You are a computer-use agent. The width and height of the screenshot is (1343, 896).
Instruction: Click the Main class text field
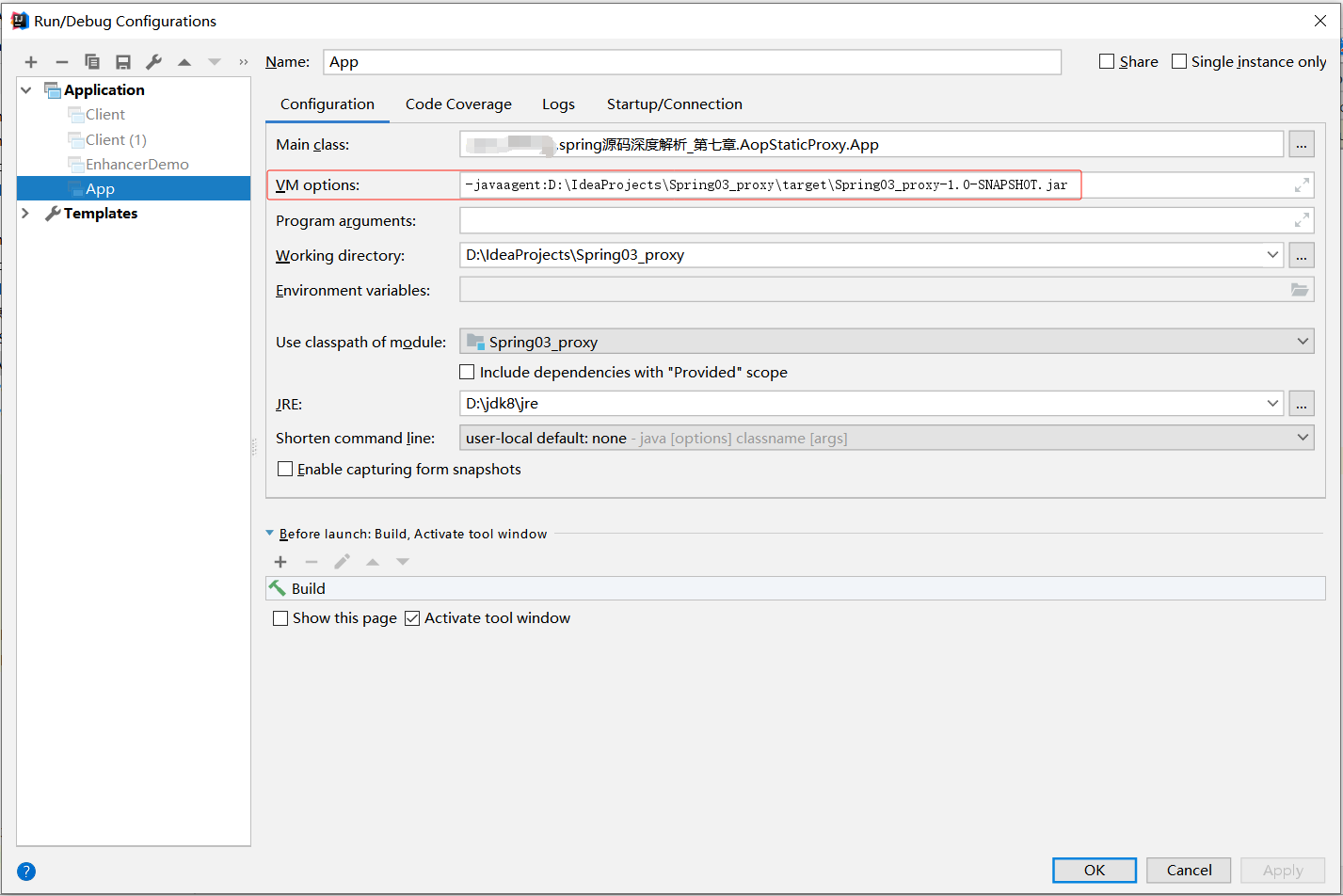click(x=871, y=144)
